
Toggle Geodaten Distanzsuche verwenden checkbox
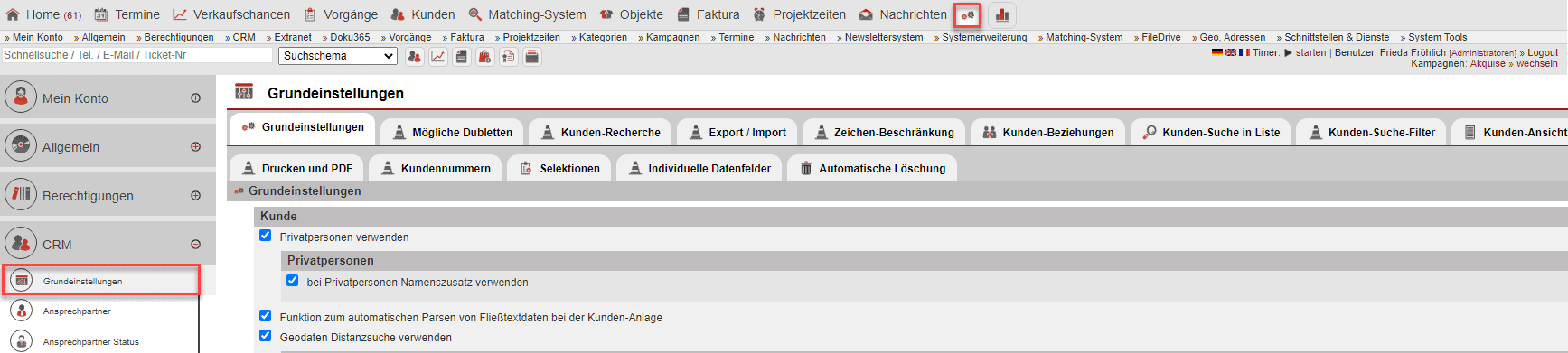pos(266,336)
